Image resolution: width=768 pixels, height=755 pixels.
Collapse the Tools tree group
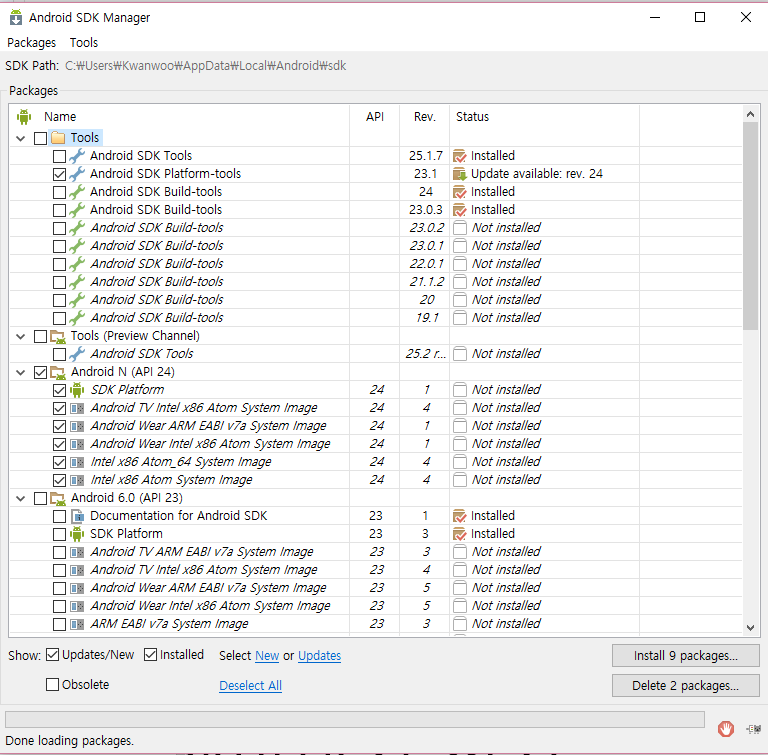(x=21, y=138)
